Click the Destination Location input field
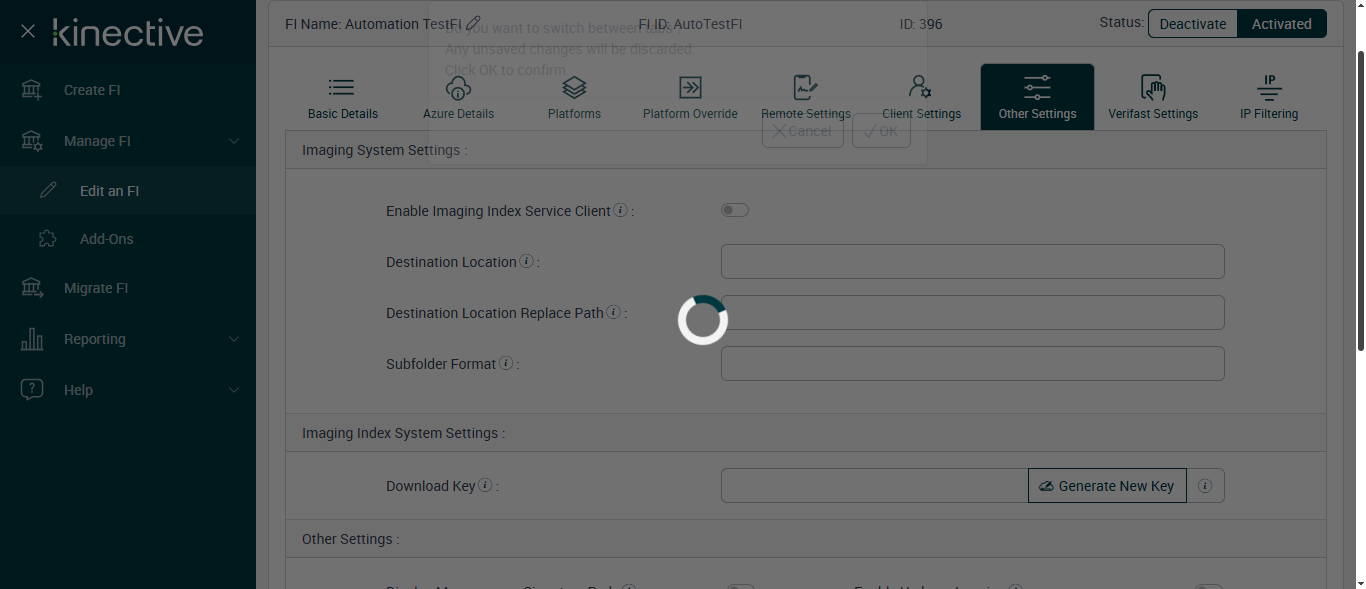 (973, 261)
